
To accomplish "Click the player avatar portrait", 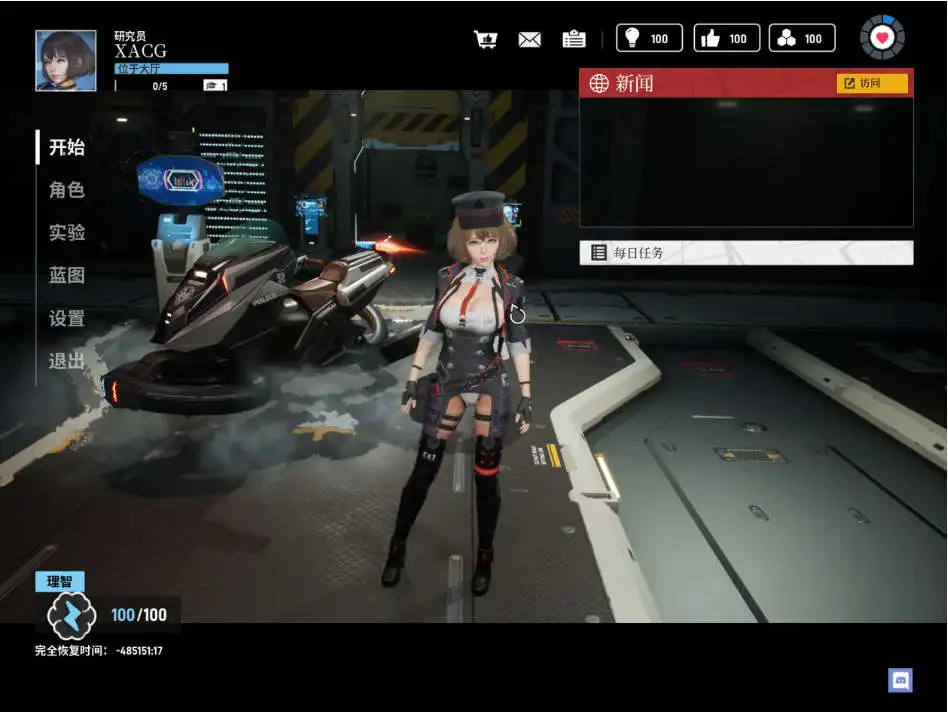I will pos(66,61).
